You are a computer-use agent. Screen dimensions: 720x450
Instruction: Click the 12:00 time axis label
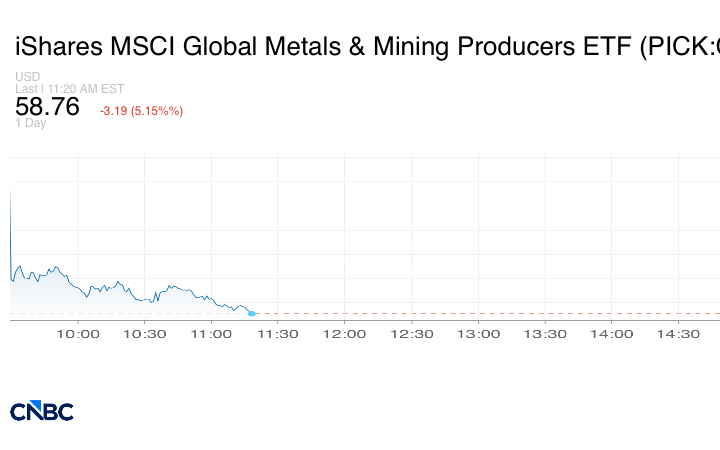pos(345,334)
